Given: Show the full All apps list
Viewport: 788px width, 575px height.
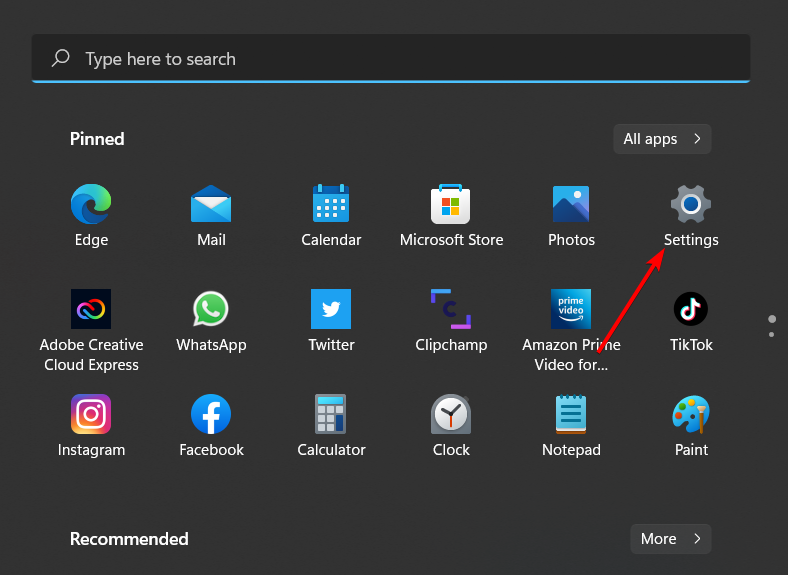Looking at the screenshot, I should pos(662,139).
